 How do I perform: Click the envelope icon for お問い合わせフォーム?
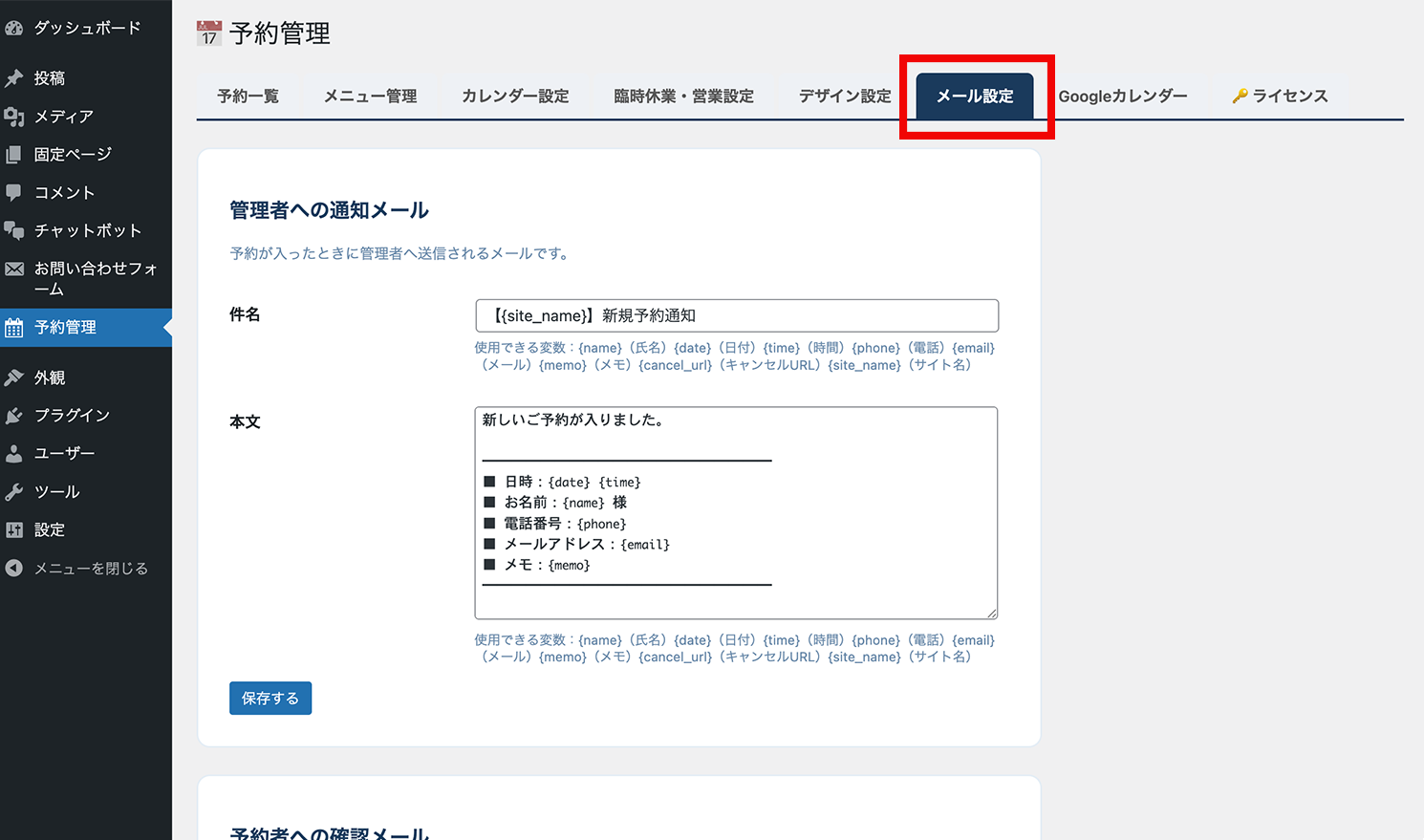click(x=14, y=269)
